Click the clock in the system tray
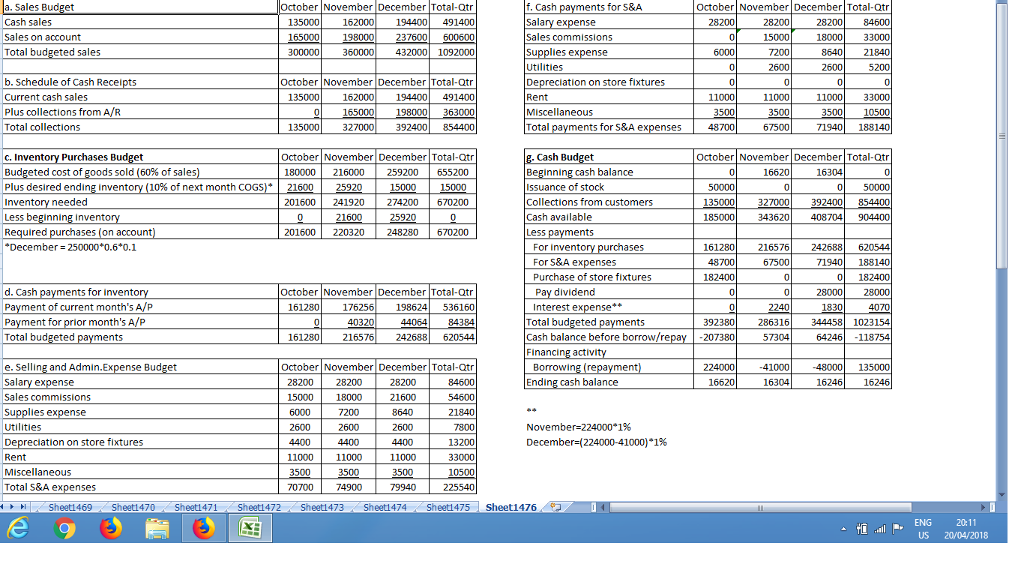Screen dimensions: 1024x576 [x=966, y=528]
